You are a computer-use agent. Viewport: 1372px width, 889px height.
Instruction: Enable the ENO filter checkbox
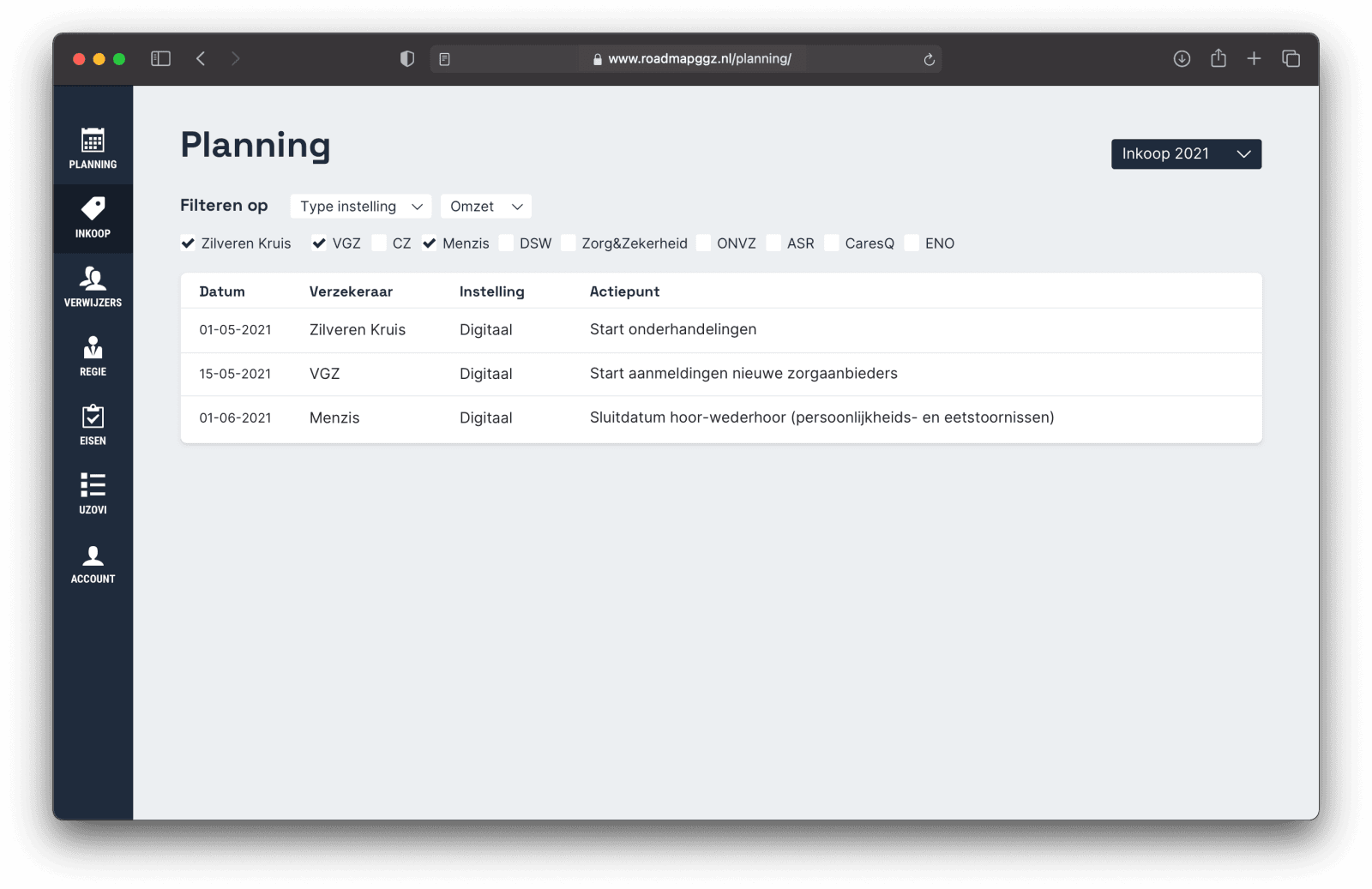click(x=912, y=243)
